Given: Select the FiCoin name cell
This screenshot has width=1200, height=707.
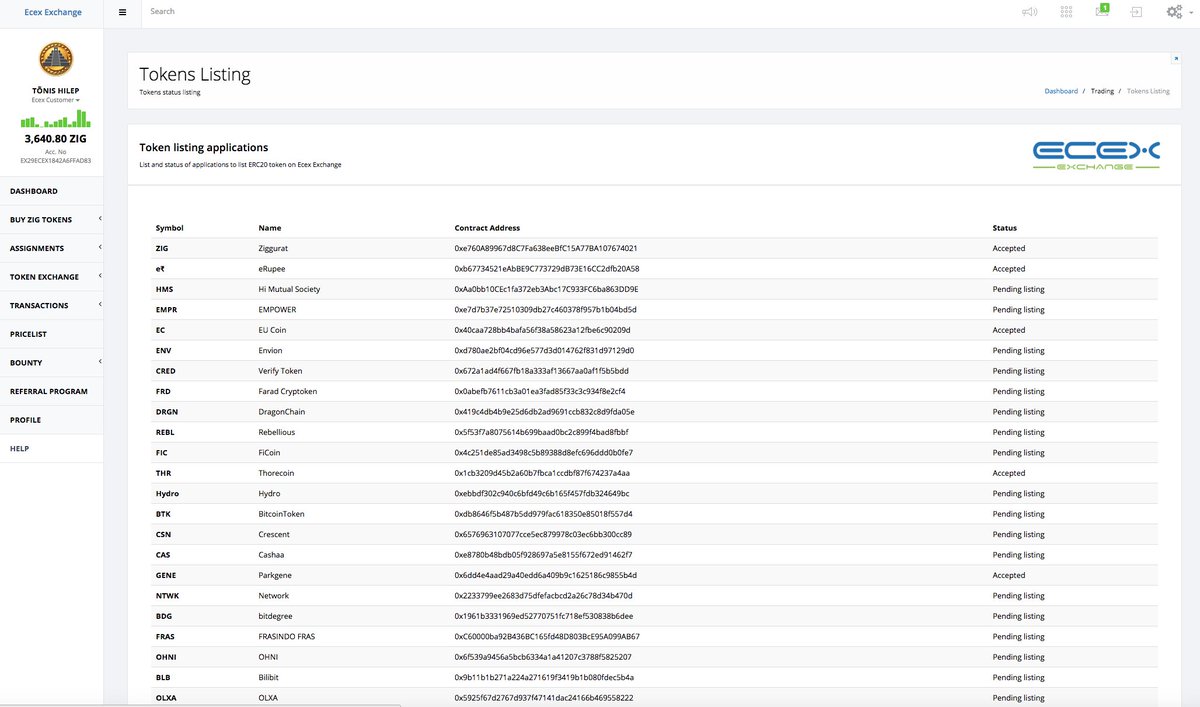Looking at the screenshot, I should tap(269, 453).
